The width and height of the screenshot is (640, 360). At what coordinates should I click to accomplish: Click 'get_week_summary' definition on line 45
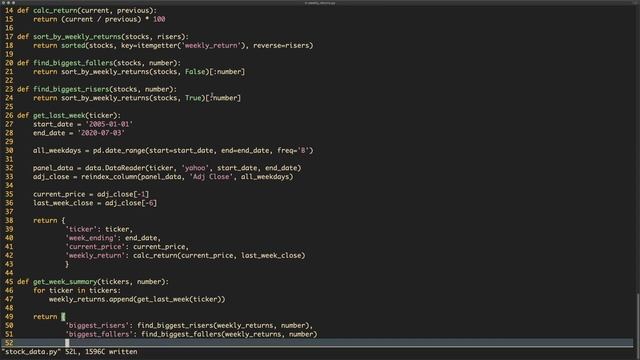65,282
